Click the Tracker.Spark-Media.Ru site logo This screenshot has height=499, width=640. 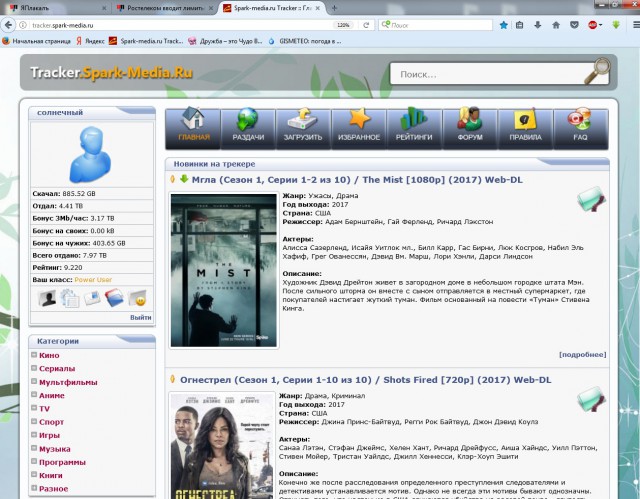click(x=111, y=73)
